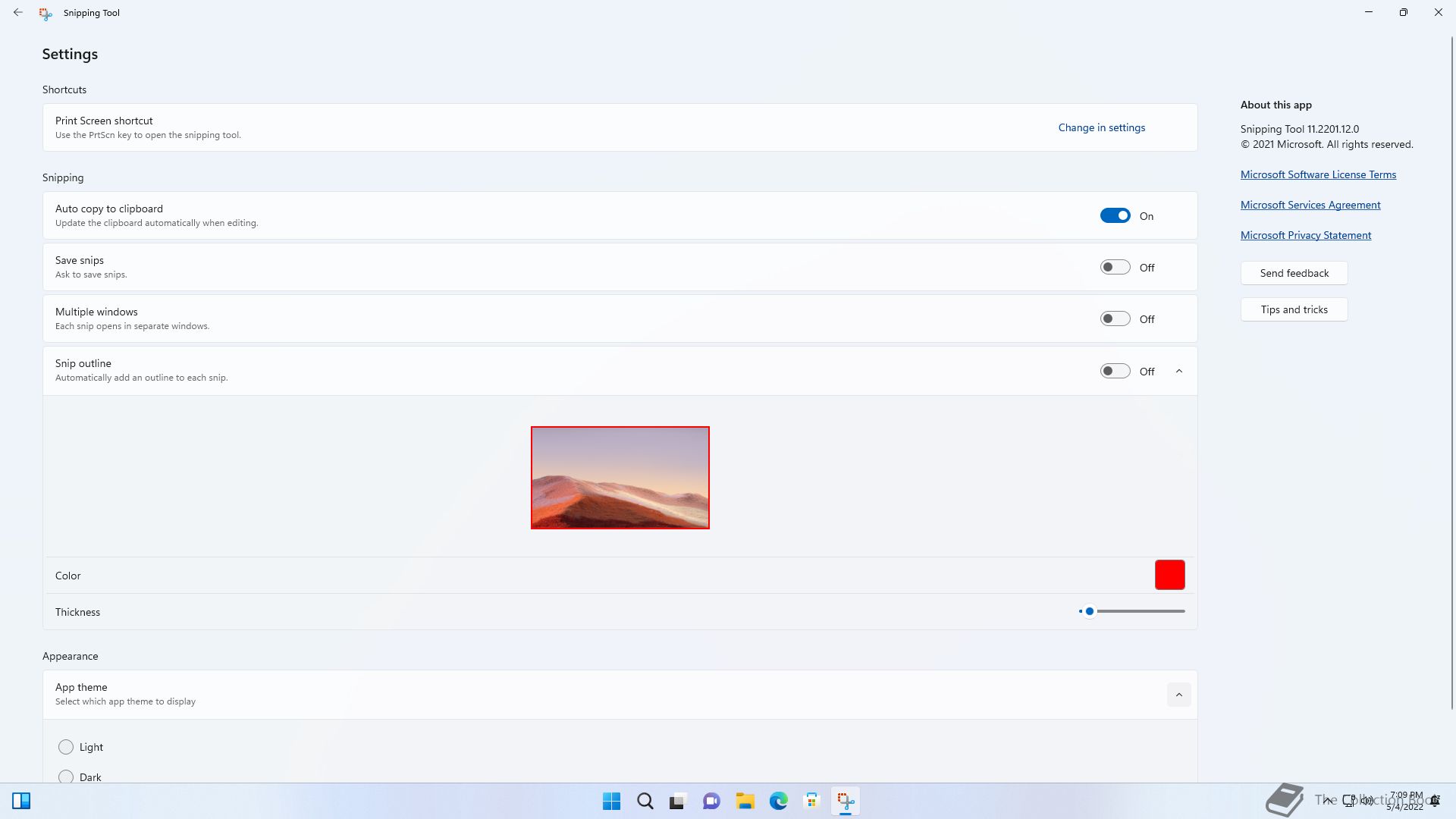Open Task View from taskbar
The height and width of the screenshot is (819, 1456).
678,801
